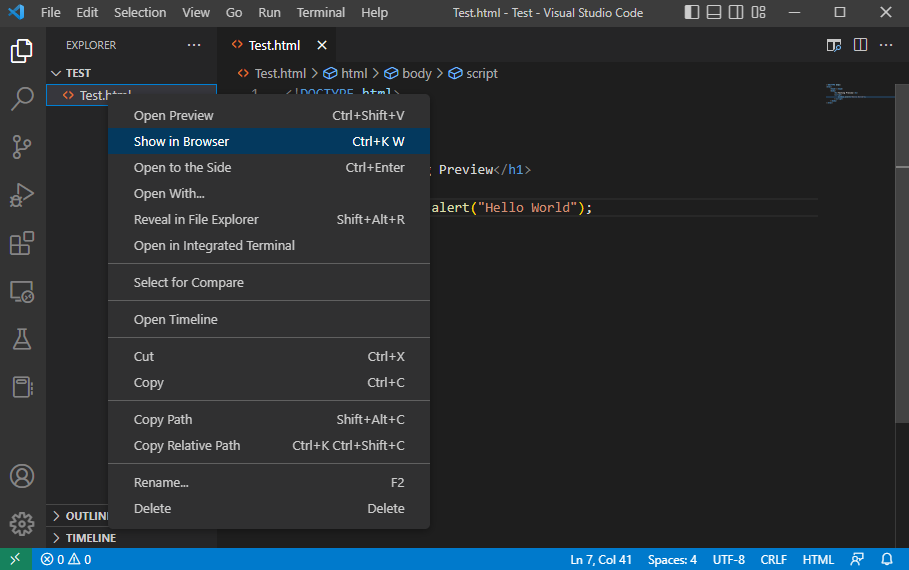Choose Show in Browser
The image size is (909, 570).
[x=269, y=141]
